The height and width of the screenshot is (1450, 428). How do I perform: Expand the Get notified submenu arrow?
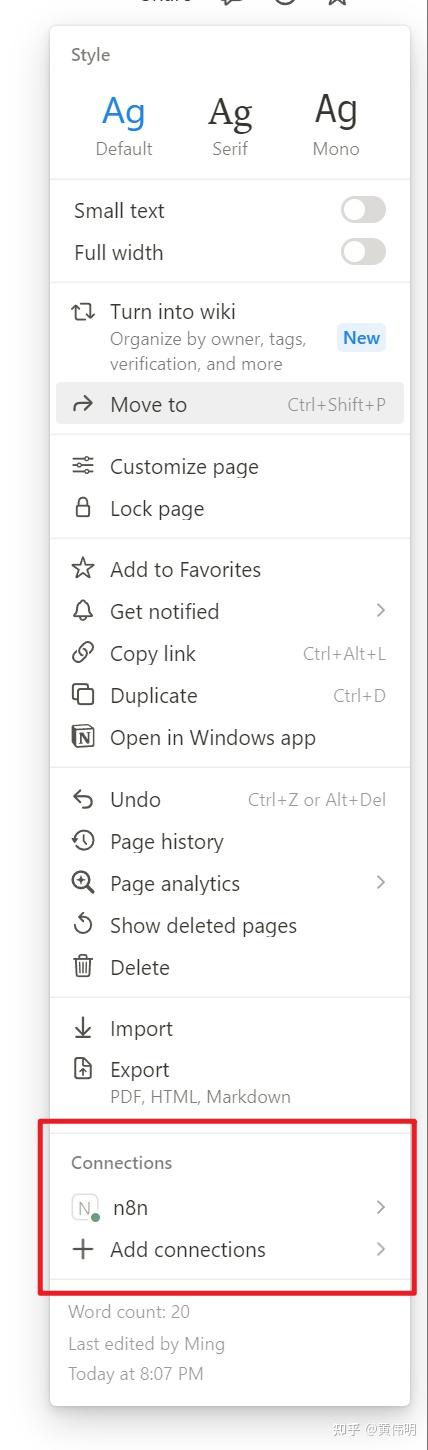[x=381, y=610]
